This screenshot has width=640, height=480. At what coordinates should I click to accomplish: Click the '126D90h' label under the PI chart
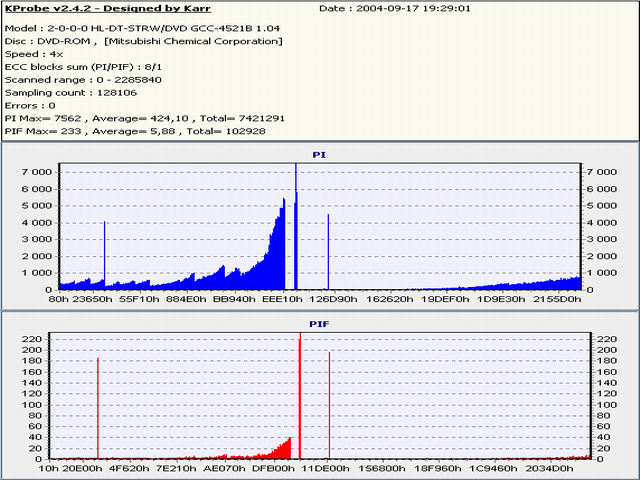[333, 299]
